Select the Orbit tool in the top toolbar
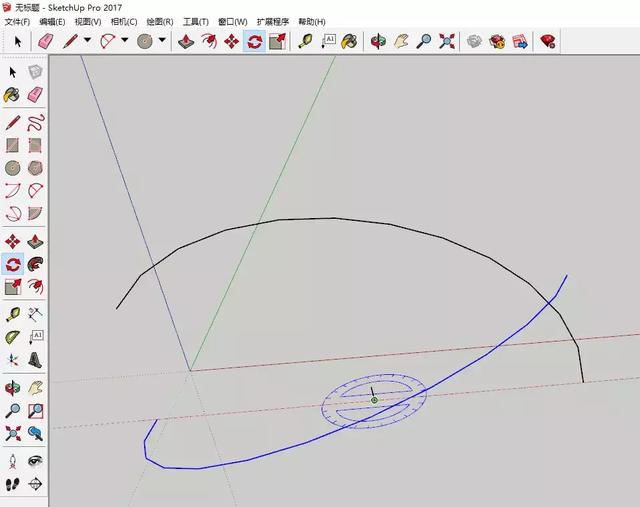 click(378, 41)
